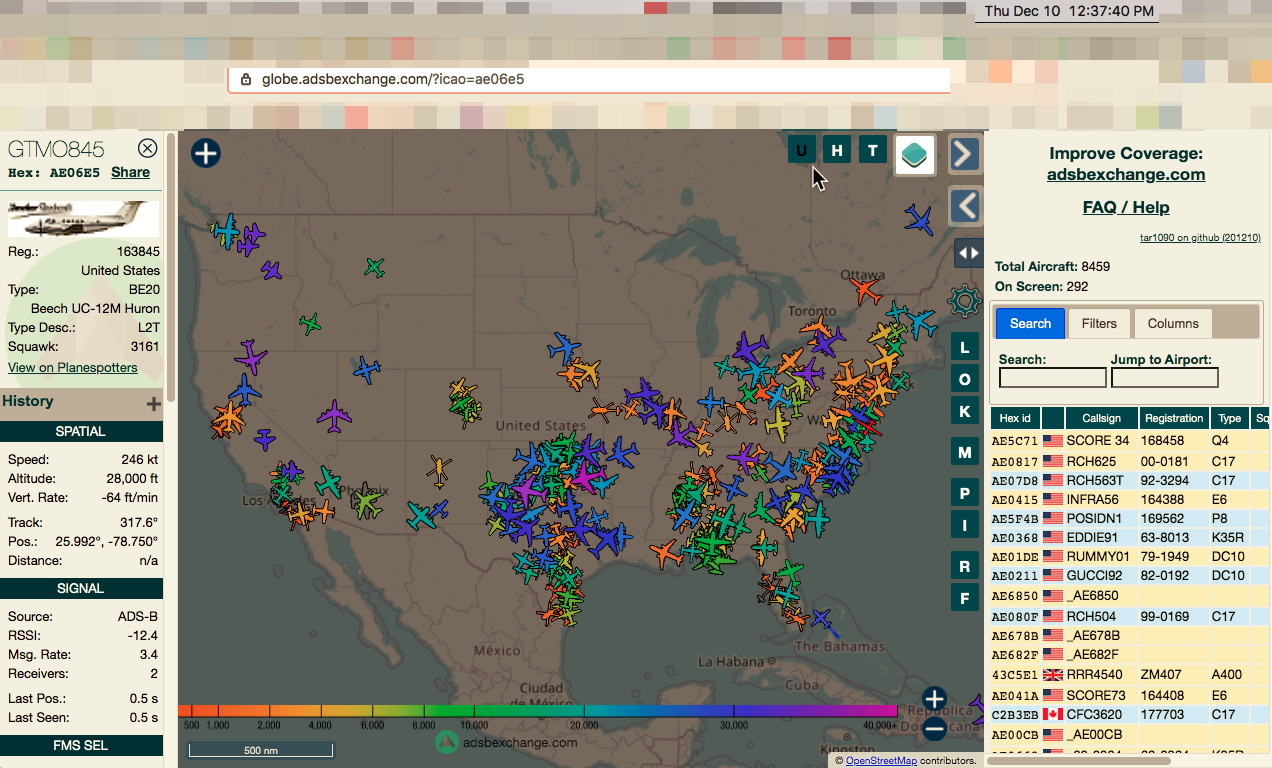The image size is (1272, 768).
Task: Click the altitude color legend bar
Action: [x=538, y=711]
